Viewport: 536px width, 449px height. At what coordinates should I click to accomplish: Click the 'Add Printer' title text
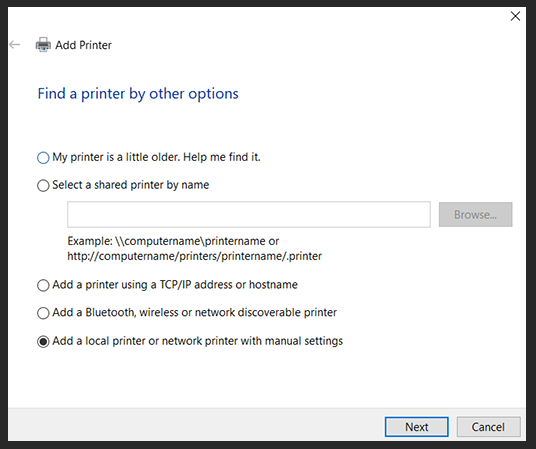click(83, 45)
